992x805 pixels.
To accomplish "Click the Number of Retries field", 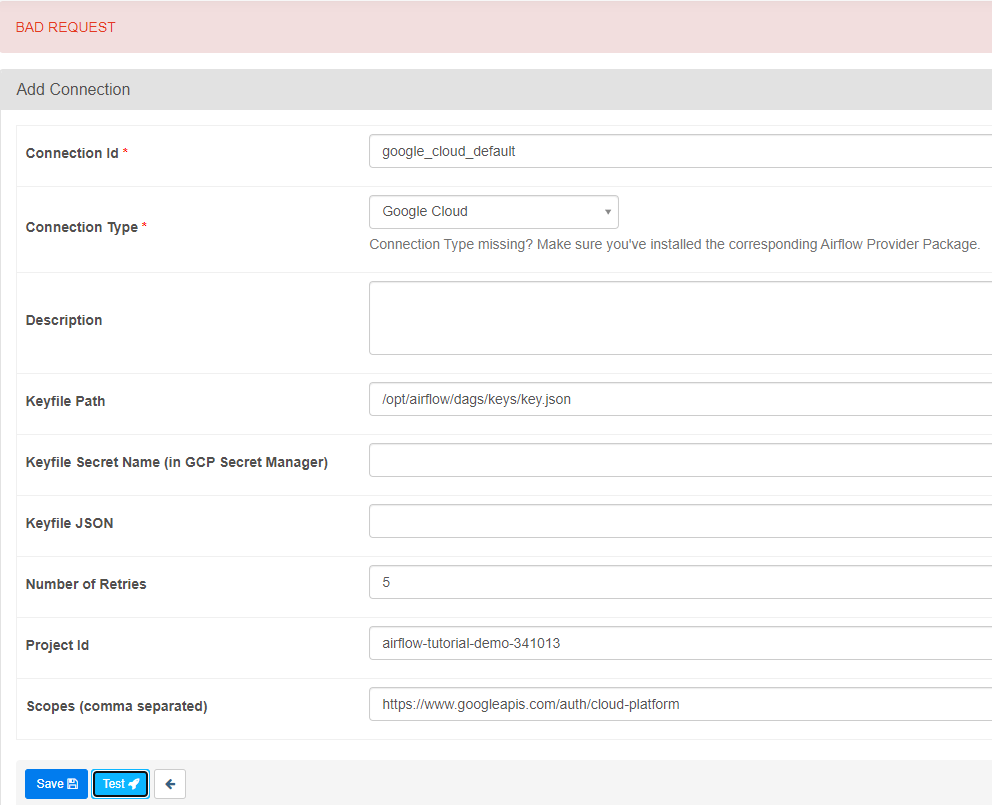I will (680, 582).
